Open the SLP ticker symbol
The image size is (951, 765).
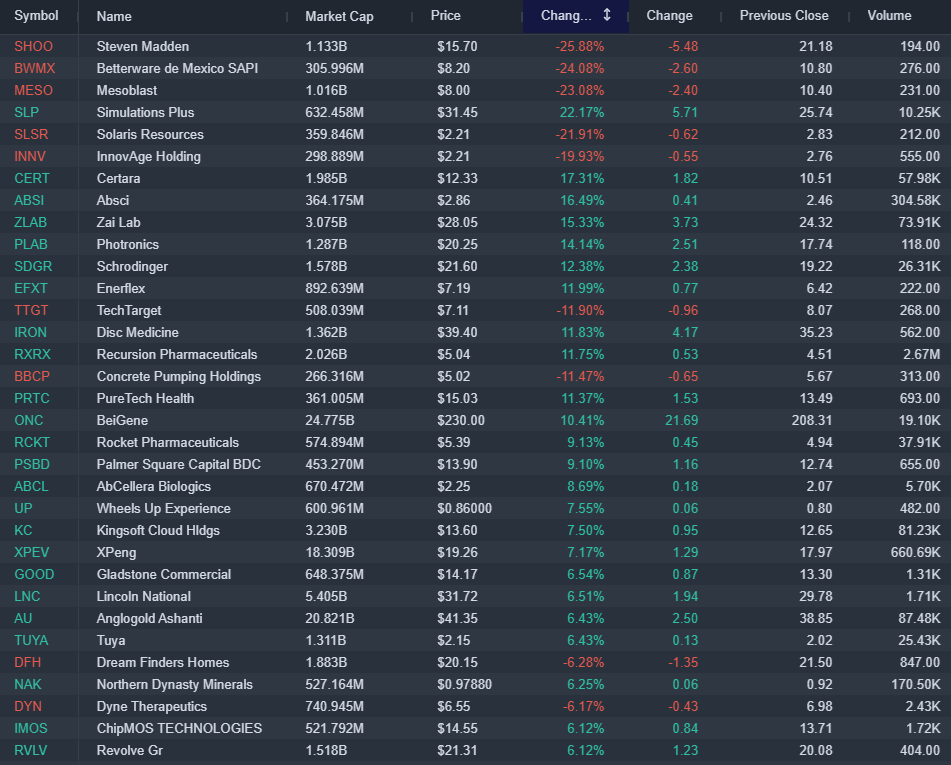26,112
